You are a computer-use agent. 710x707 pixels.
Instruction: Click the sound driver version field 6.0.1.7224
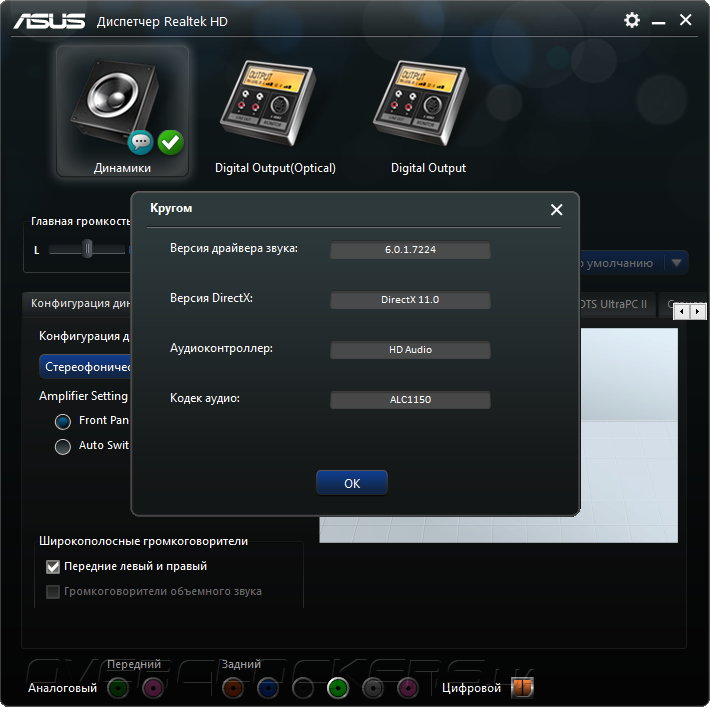pos(410,250)
